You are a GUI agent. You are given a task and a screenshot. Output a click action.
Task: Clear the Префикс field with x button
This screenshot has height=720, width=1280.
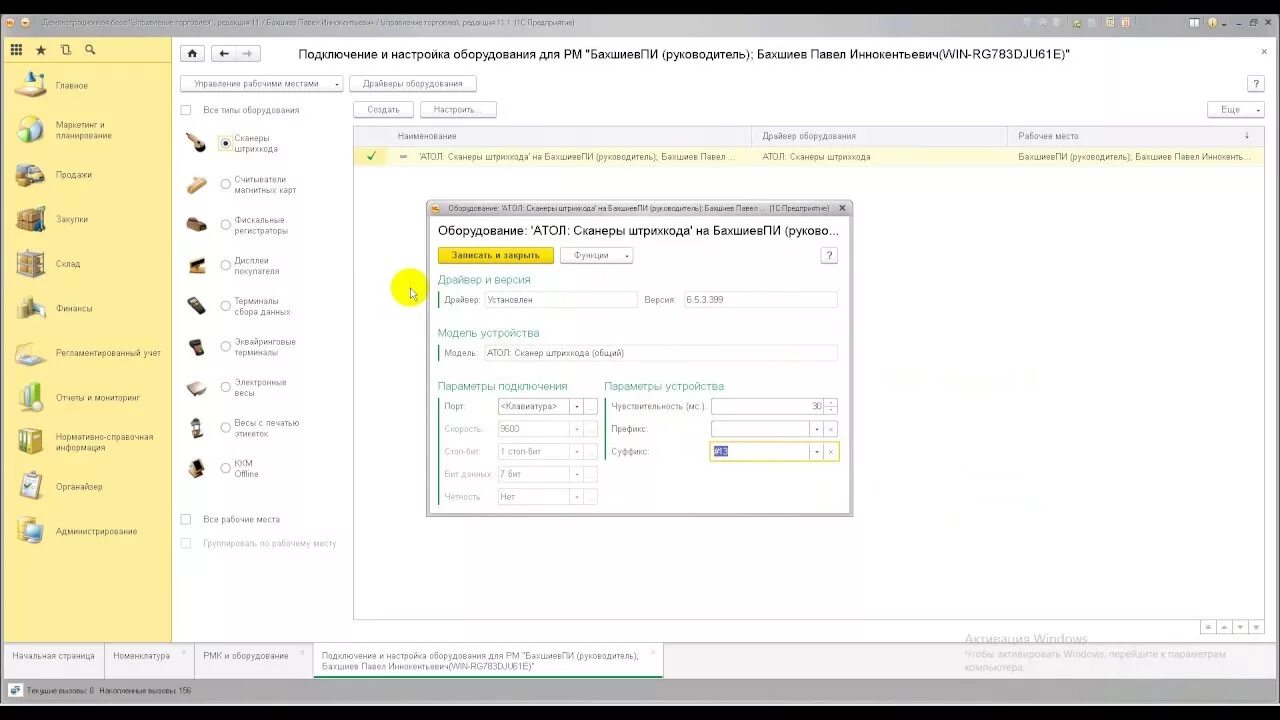[x=831, y=429]
